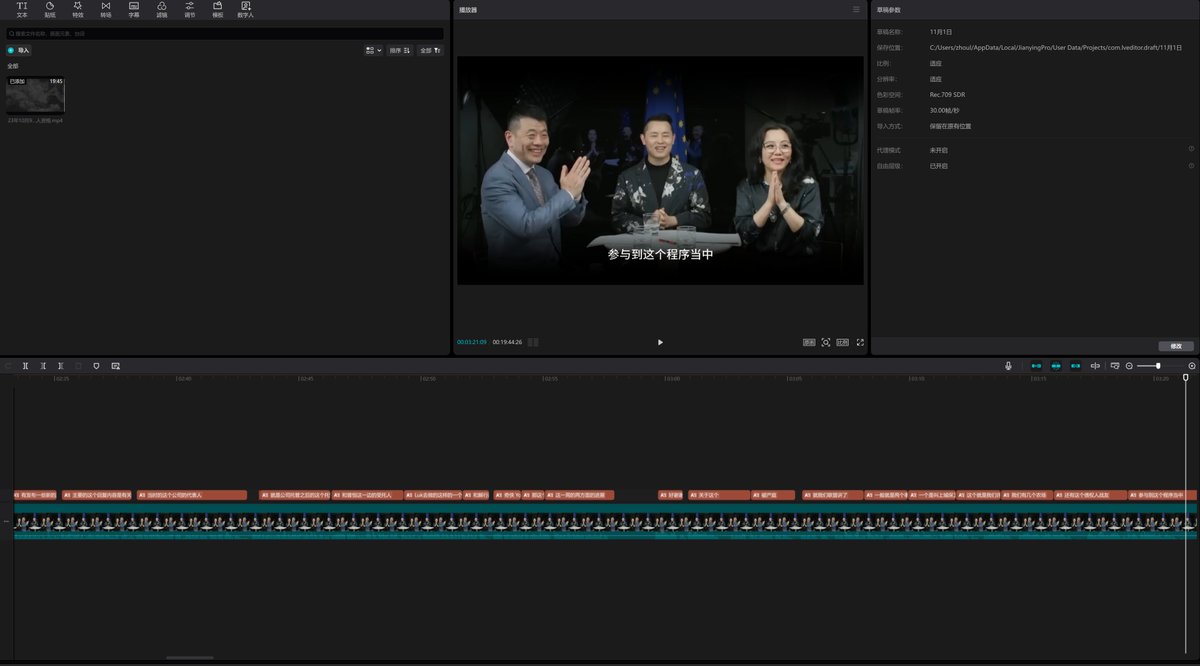Click the 修改 button in draft parameters
This screenshot has height=666, width=1200.
coord(1176,346)
